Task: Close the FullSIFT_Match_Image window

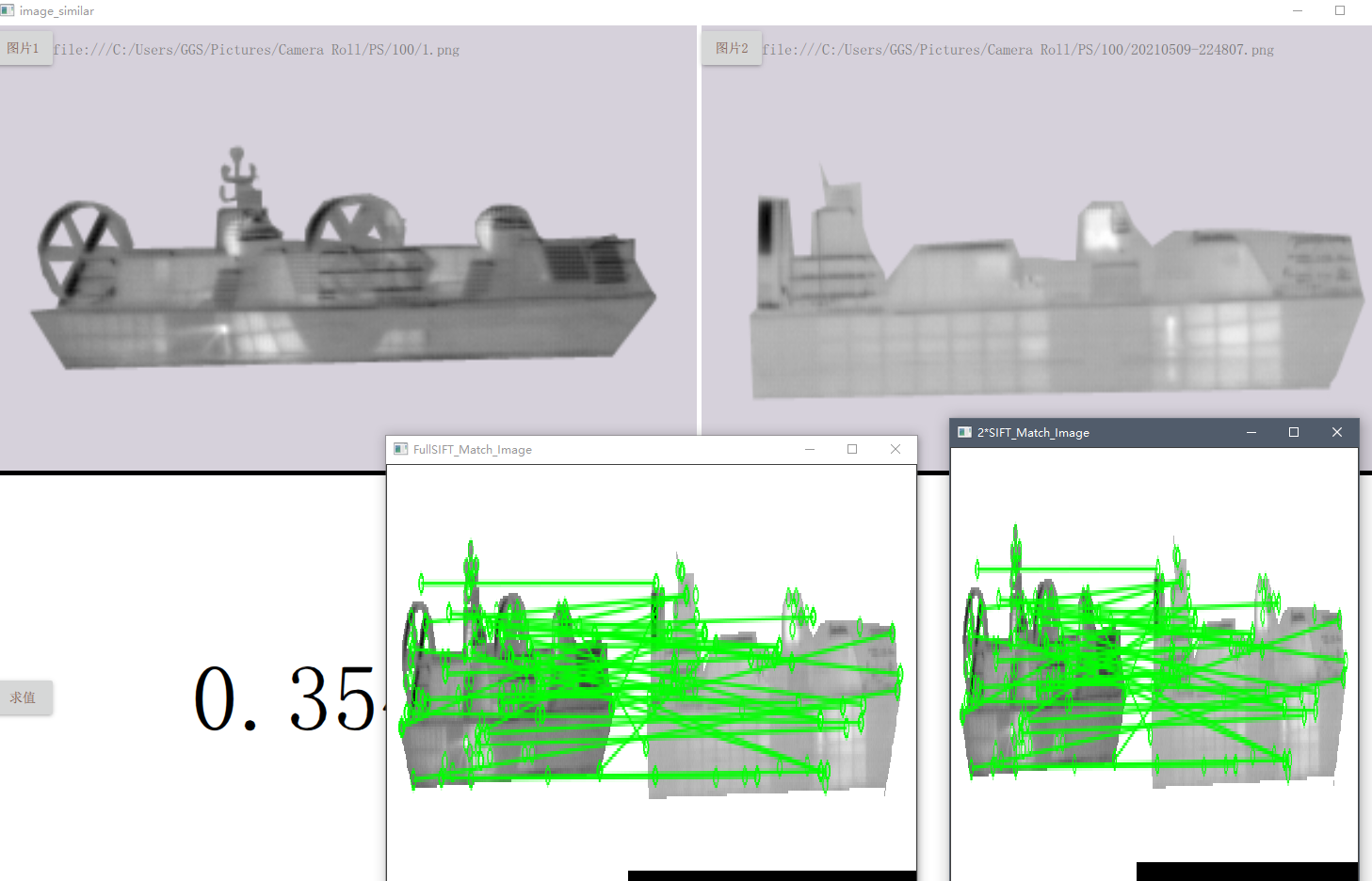Action: pyautogui.click(x=895, y=449)
